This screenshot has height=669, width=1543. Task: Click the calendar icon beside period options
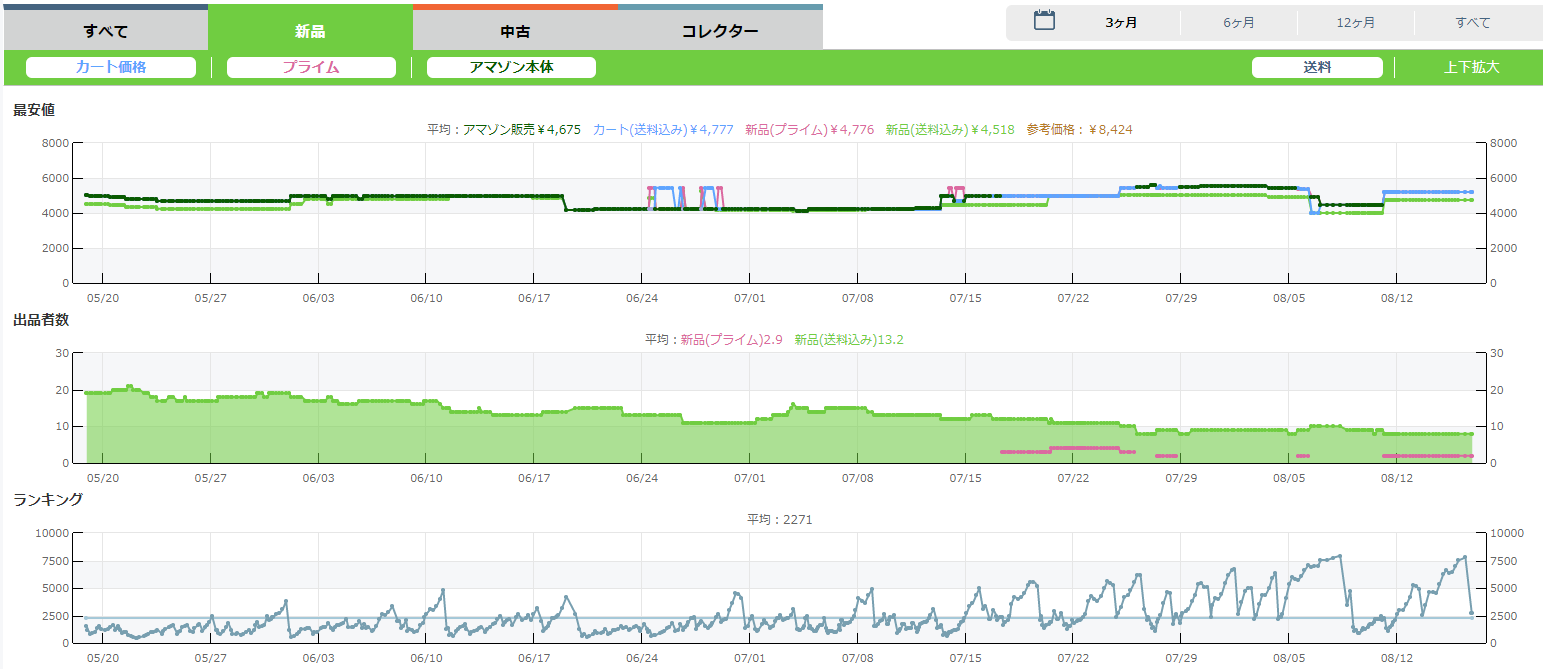[x=1044, y=21]
